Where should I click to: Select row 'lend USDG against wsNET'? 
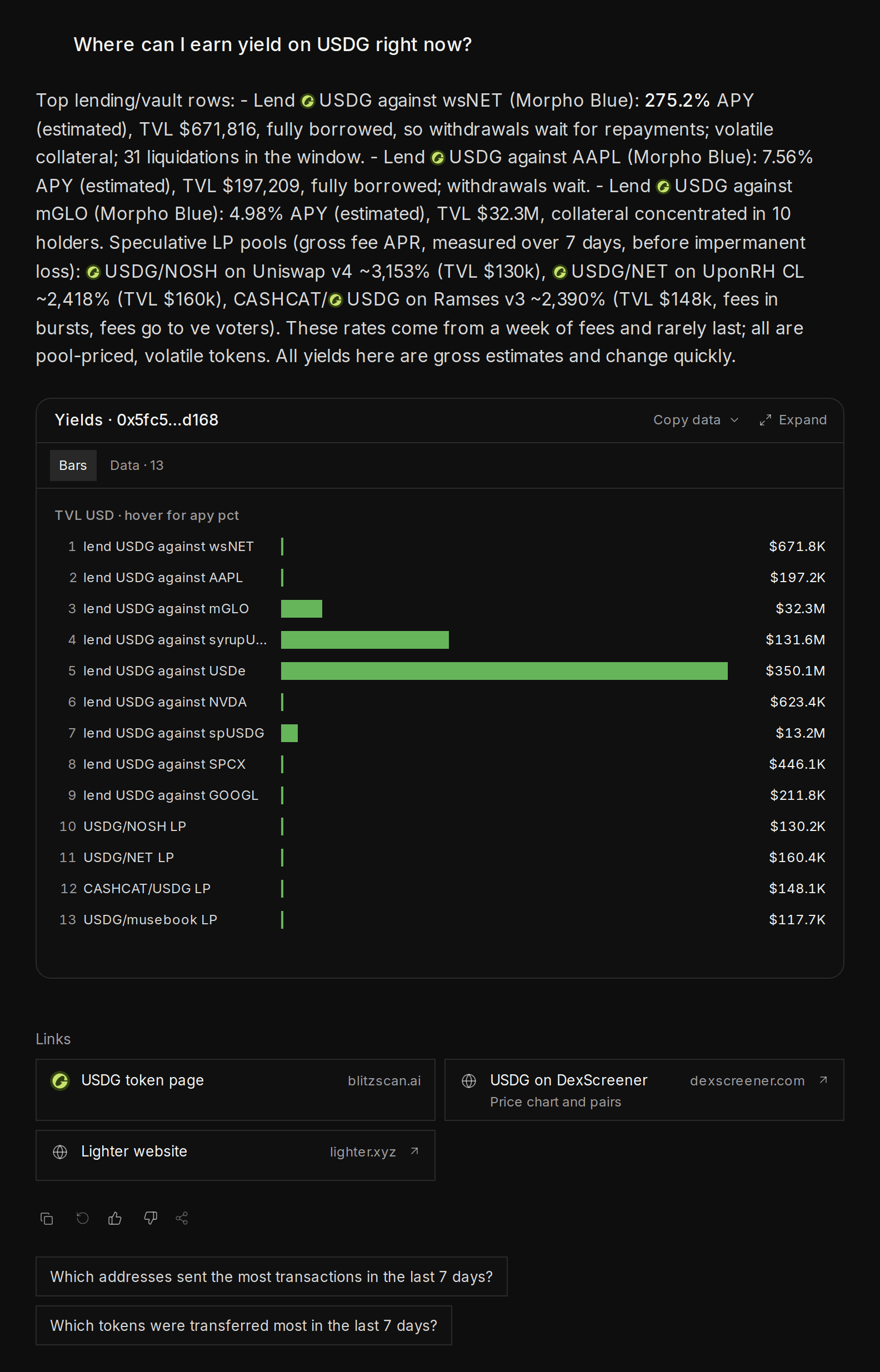(440, 547)
